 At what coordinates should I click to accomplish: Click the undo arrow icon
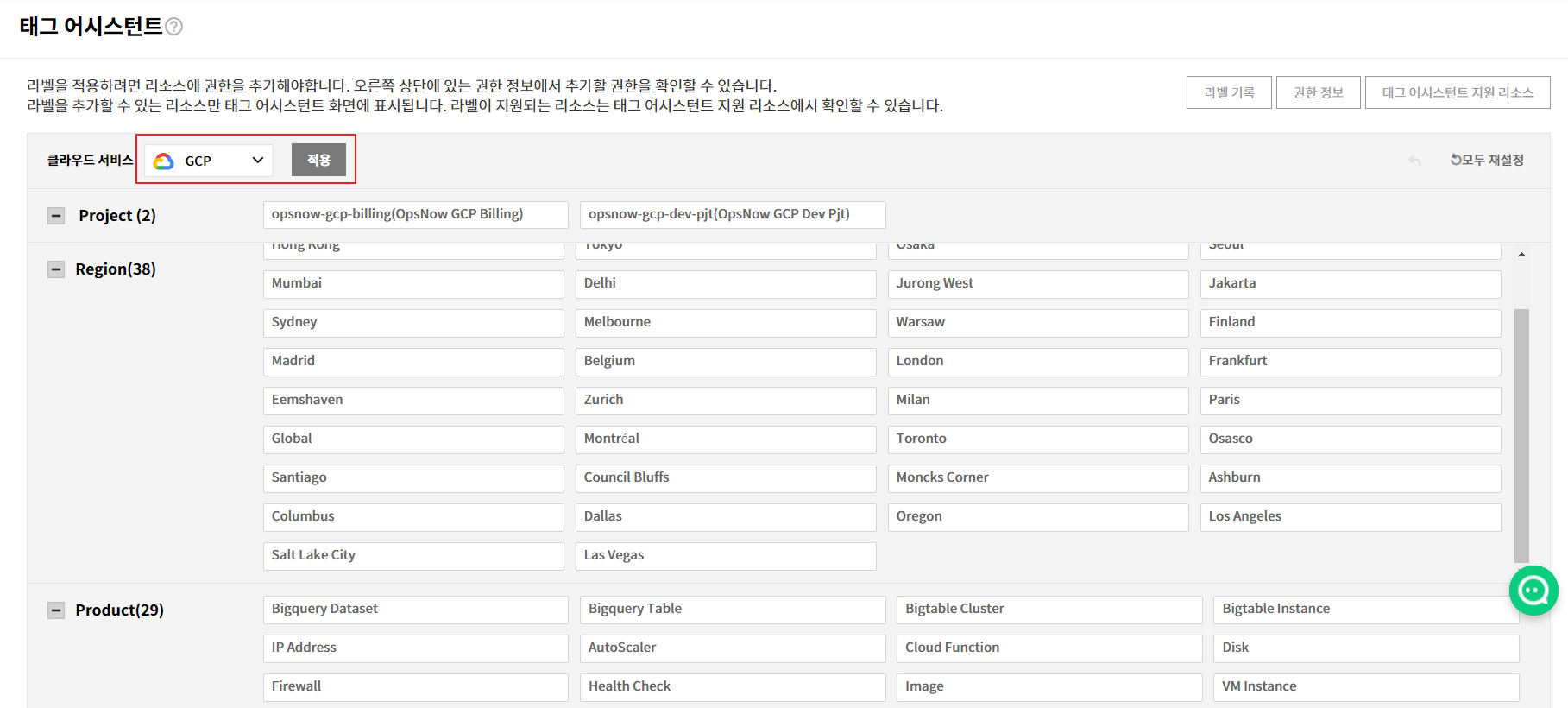tap(1414, 161)
